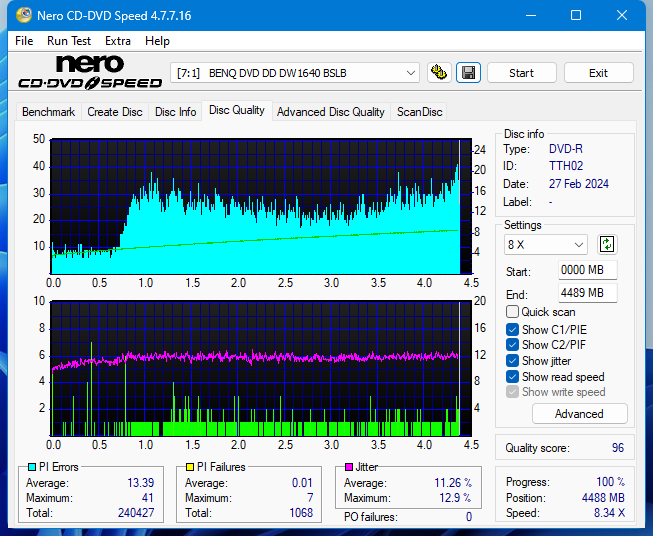Click PI Failures total 1068
Viewport: 653px width, 536px height.
pos(301,513)
